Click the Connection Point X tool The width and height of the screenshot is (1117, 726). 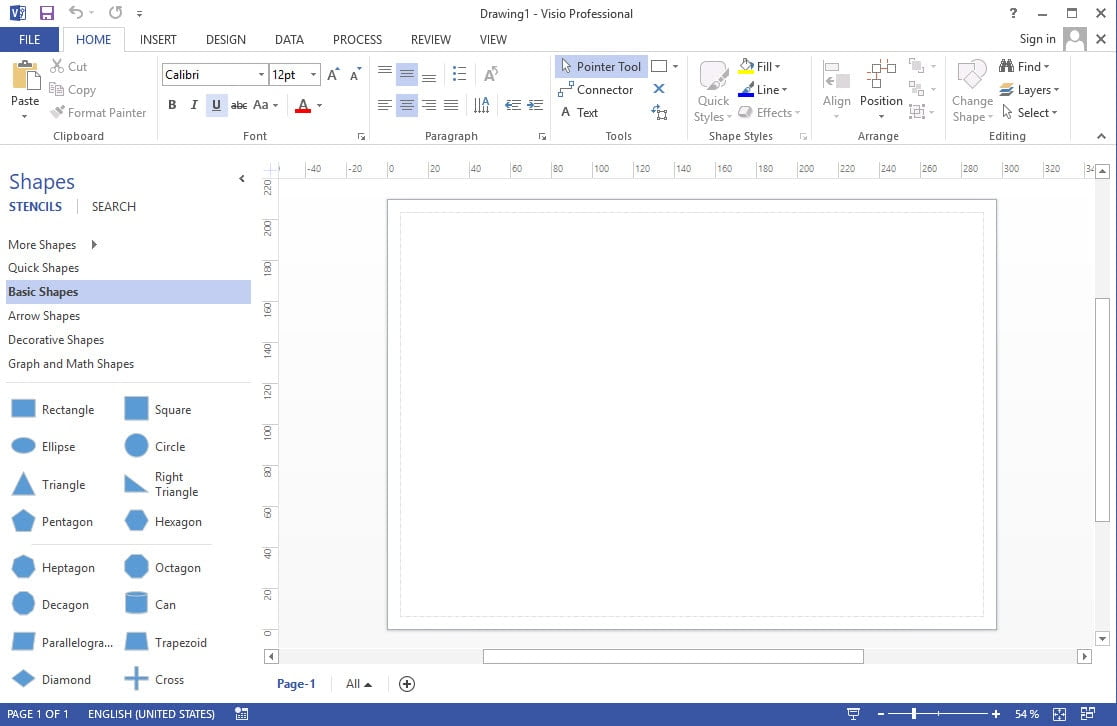click(x=659, y=89)
